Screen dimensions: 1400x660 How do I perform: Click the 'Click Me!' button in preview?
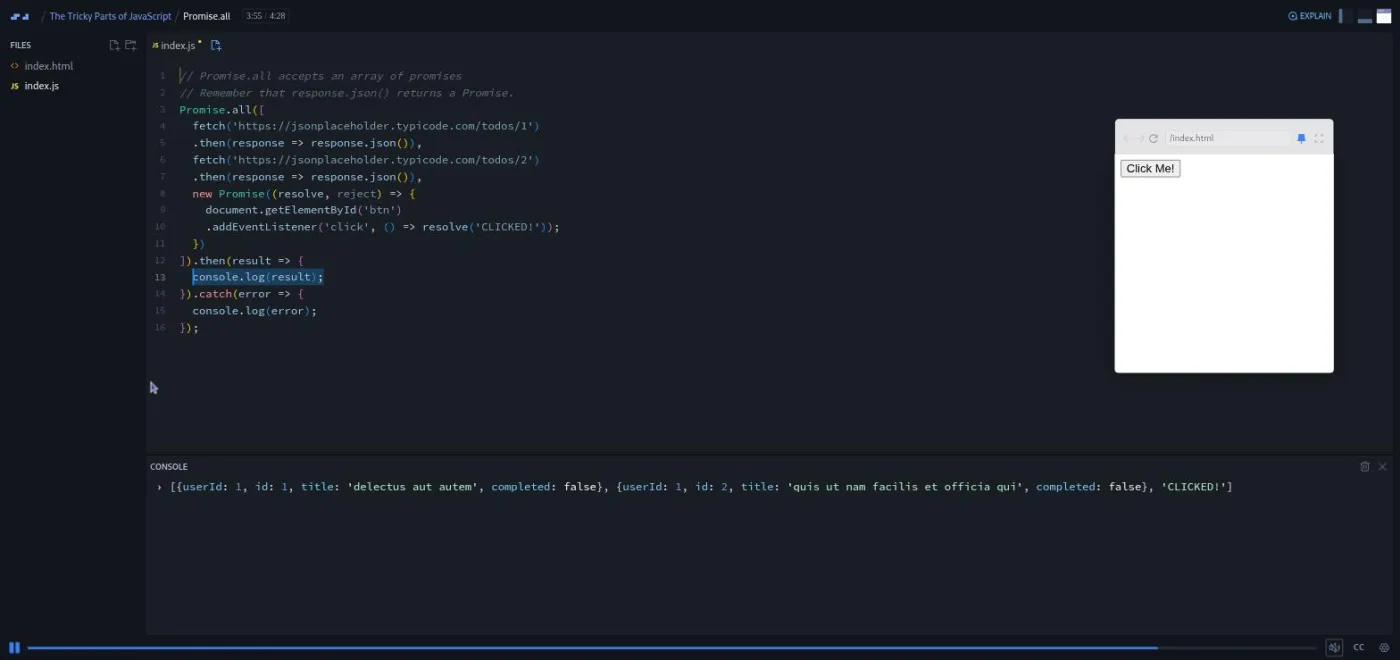point(1150,168)
